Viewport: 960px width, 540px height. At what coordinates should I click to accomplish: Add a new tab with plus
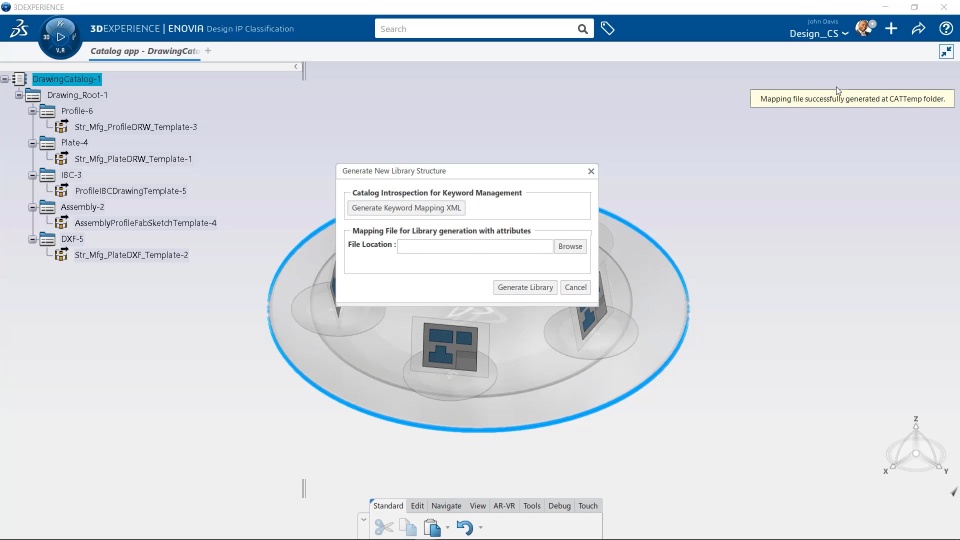tap(208, 51)
